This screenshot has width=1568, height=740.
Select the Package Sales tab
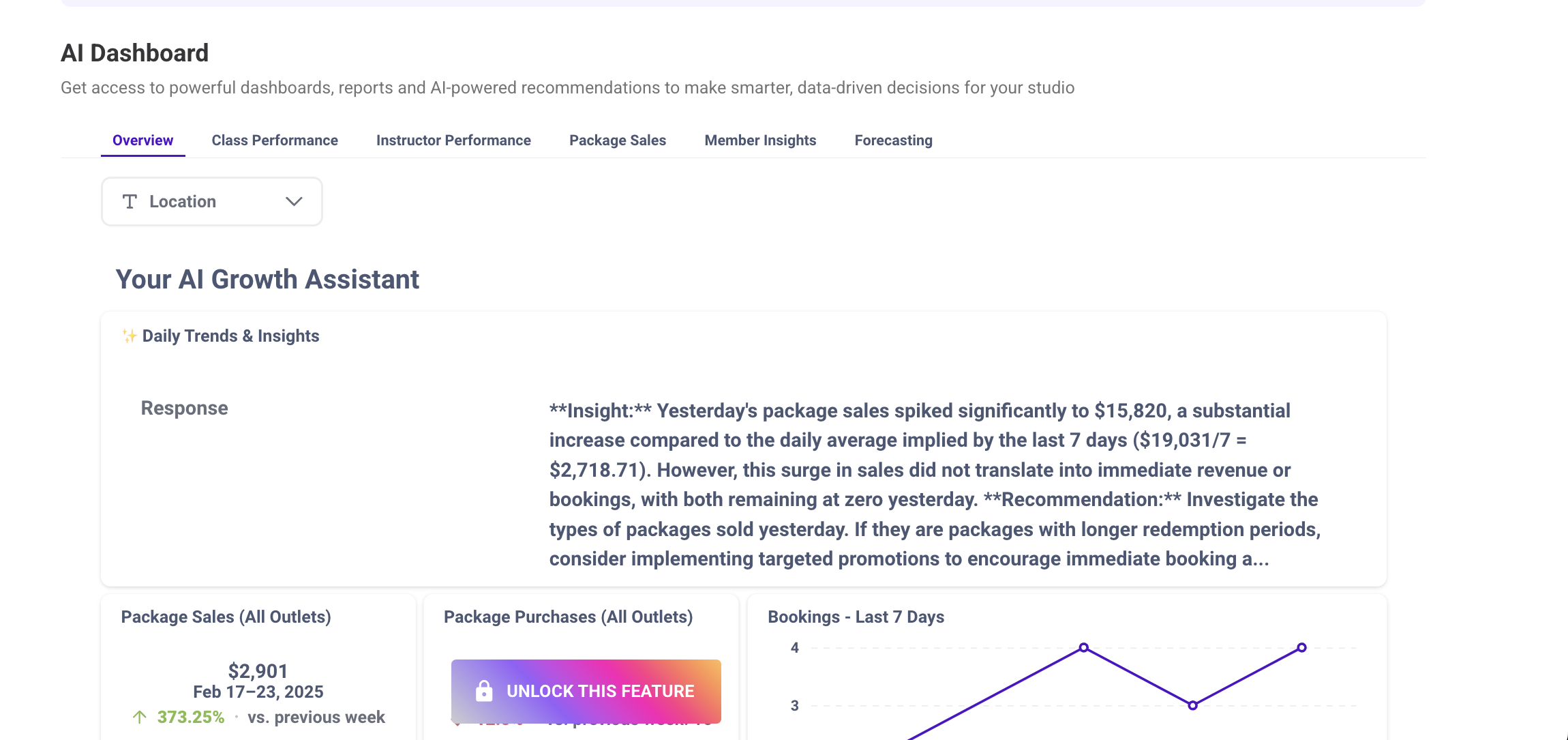coord(618,140)
